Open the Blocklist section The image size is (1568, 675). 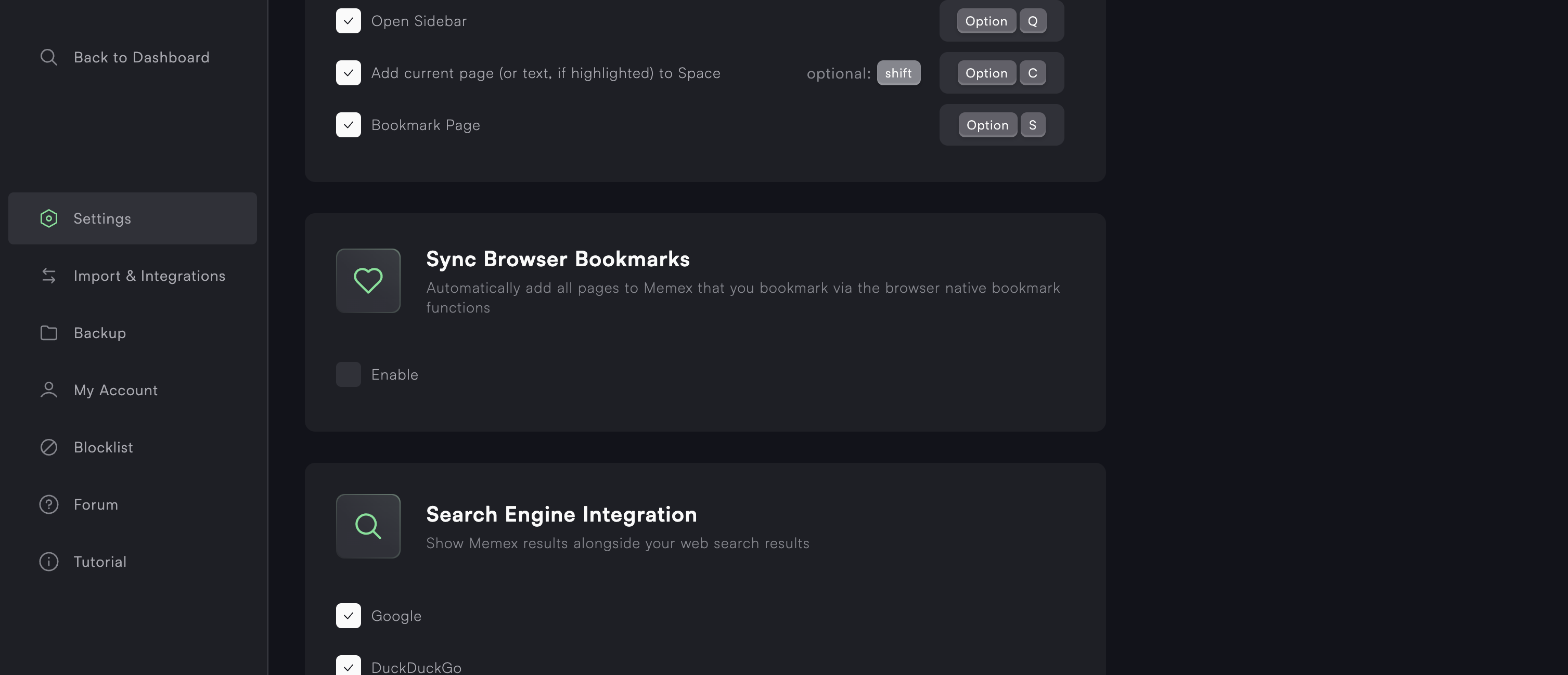[104, 447]
